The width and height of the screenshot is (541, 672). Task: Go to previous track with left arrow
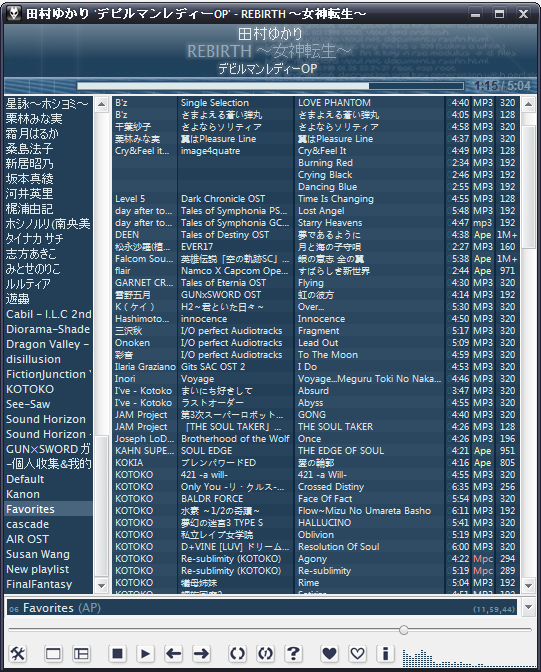pos(174,654)
